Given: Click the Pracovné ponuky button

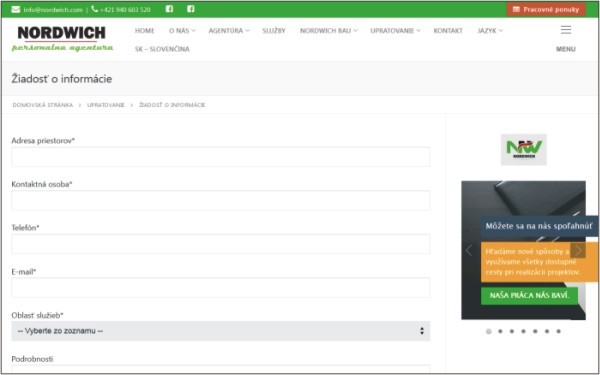Looking at the screenshot, I should tap(546, 10).
